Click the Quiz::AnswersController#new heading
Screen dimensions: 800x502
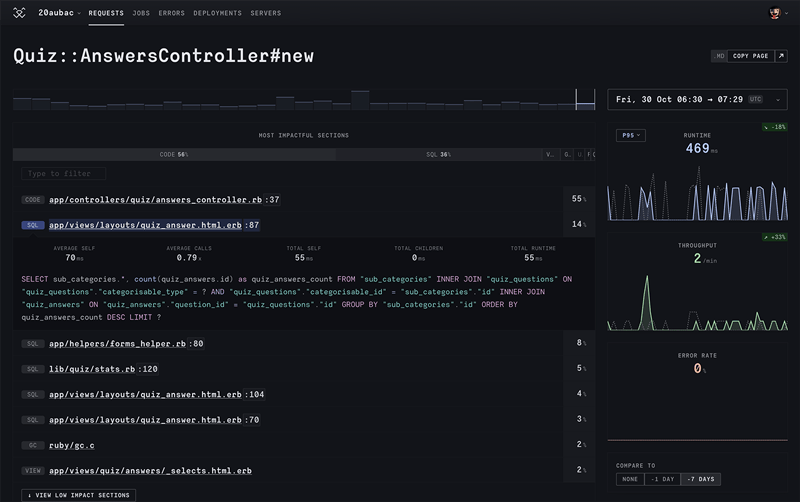coord(163,56)
